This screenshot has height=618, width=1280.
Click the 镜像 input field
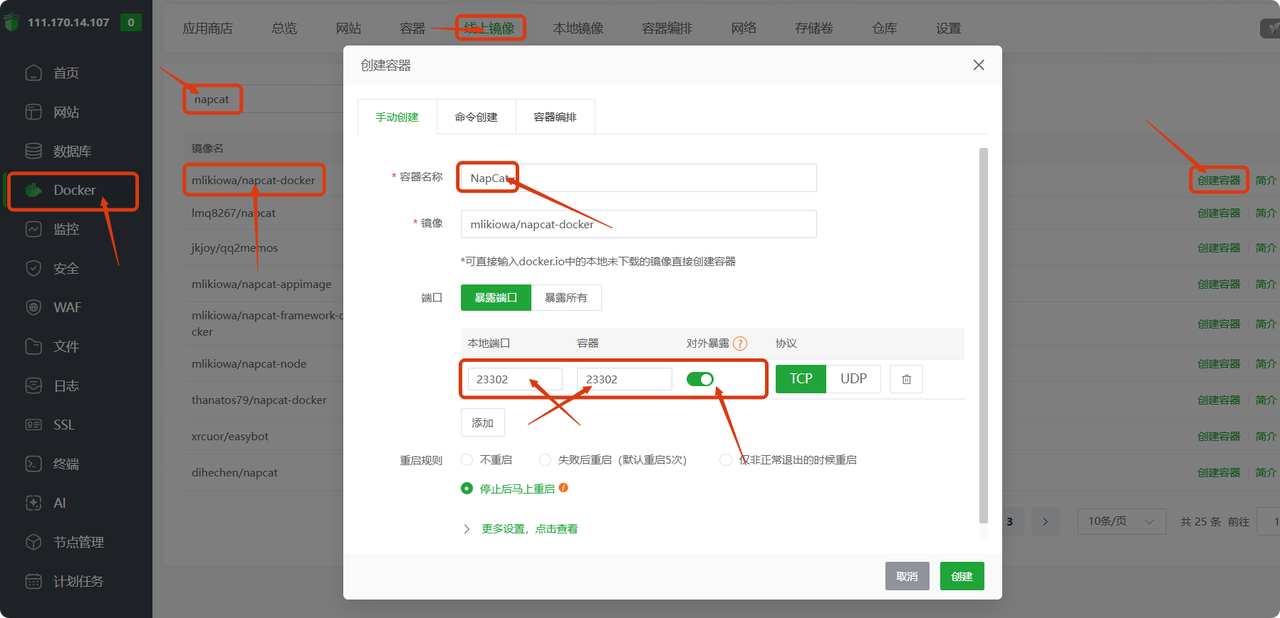coord(638,224)
